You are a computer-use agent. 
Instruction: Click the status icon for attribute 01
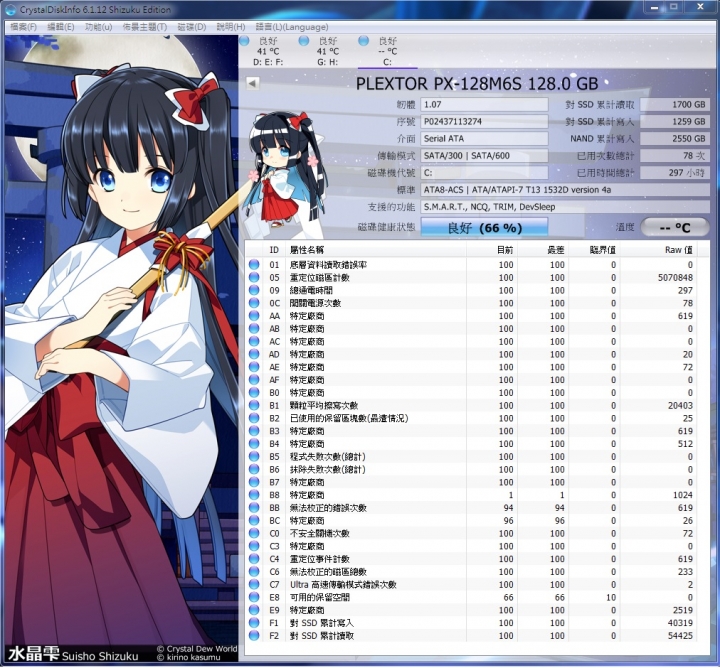click(253, 264)
